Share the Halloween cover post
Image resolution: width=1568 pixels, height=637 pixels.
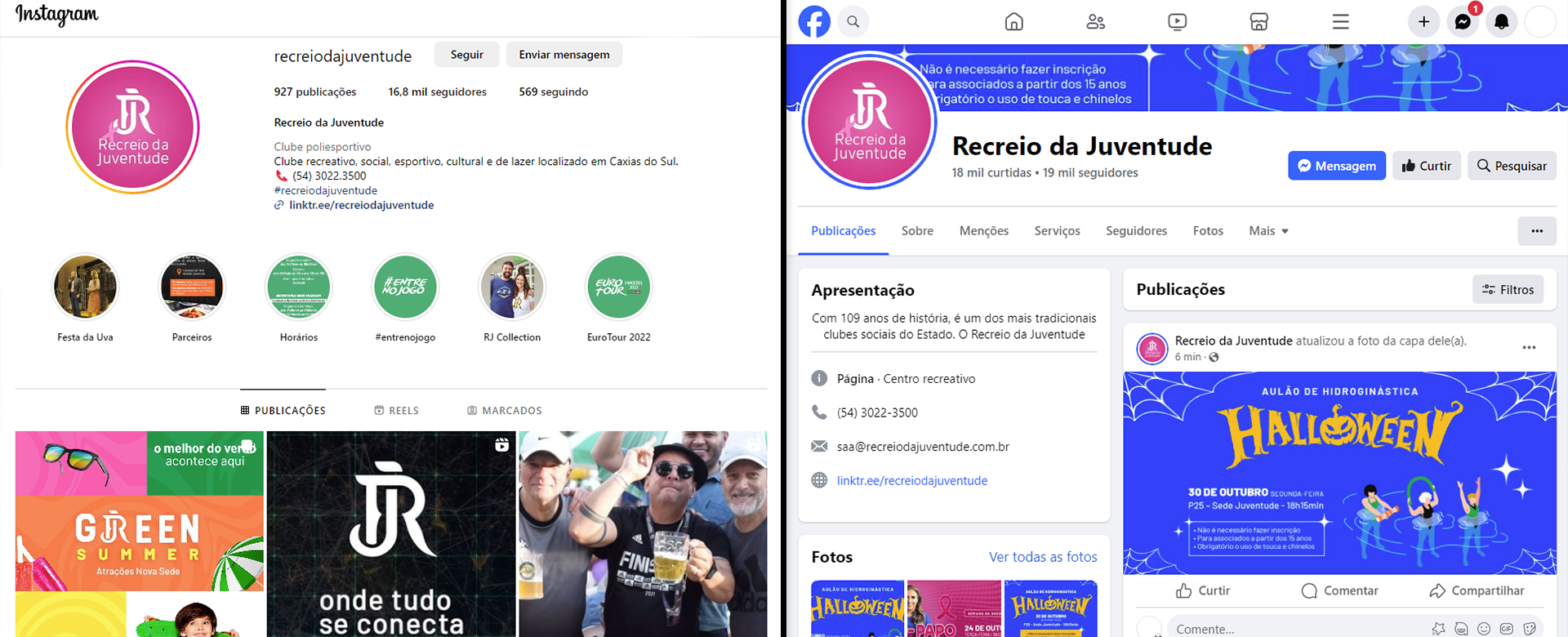click(x=1477, y=590)
